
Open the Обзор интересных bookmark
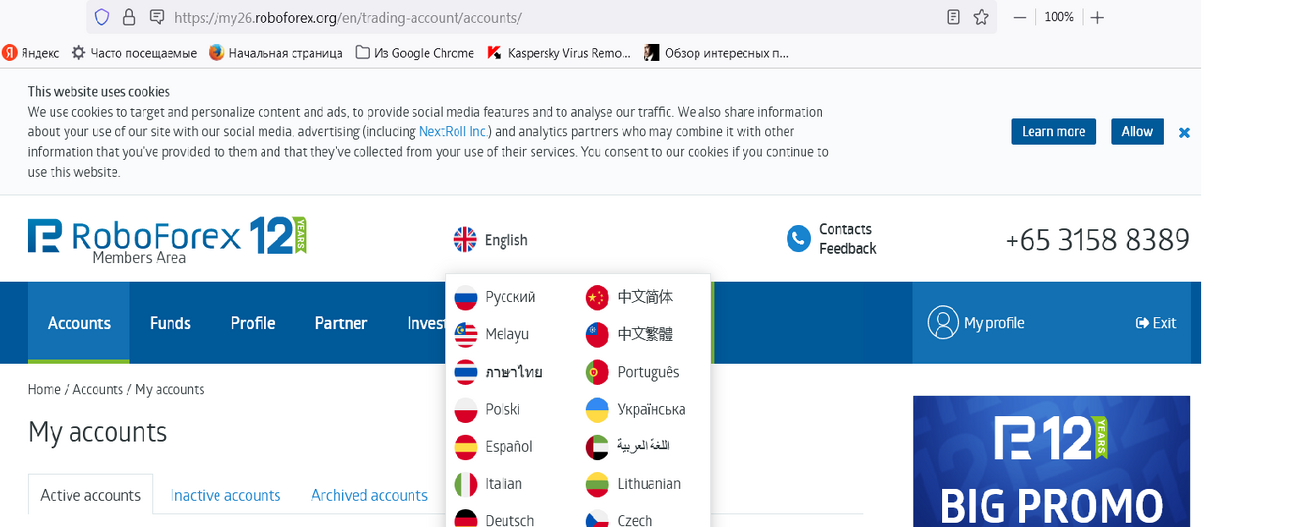[717, 52]
